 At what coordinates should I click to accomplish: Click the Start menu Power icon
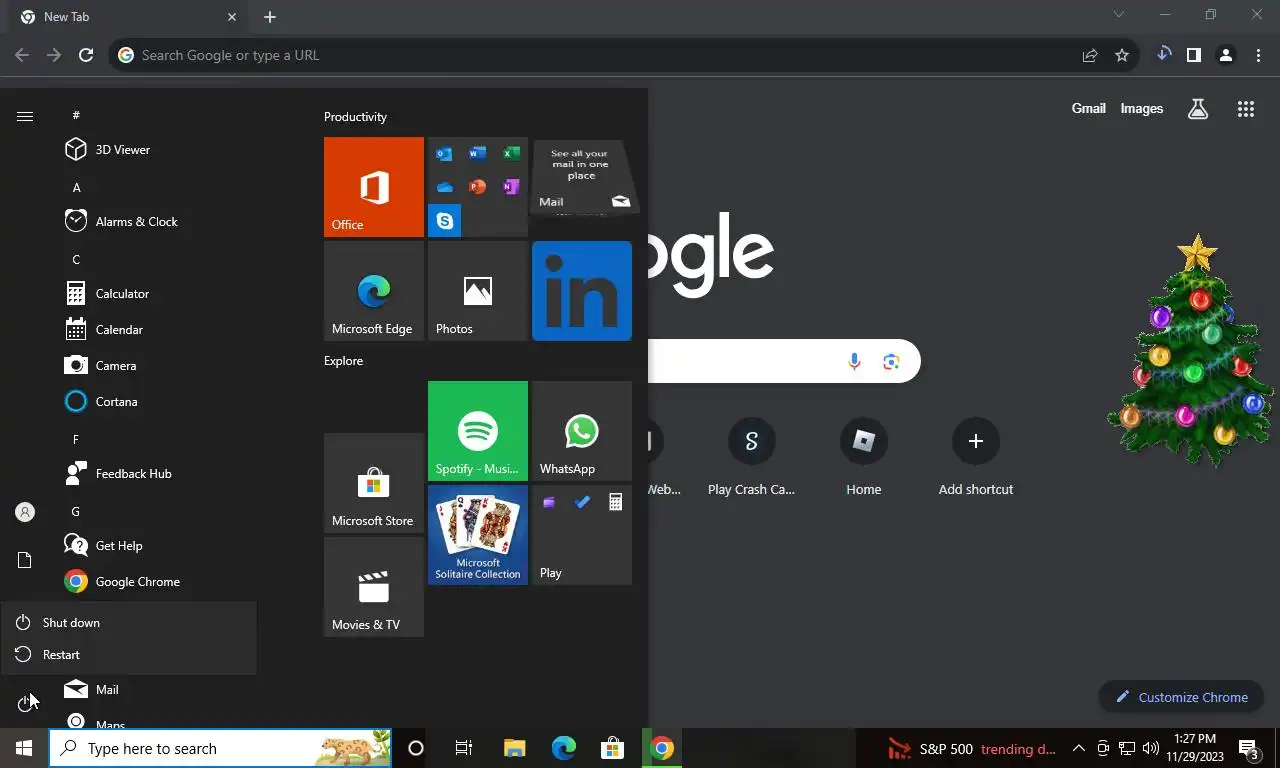(25, 704)
